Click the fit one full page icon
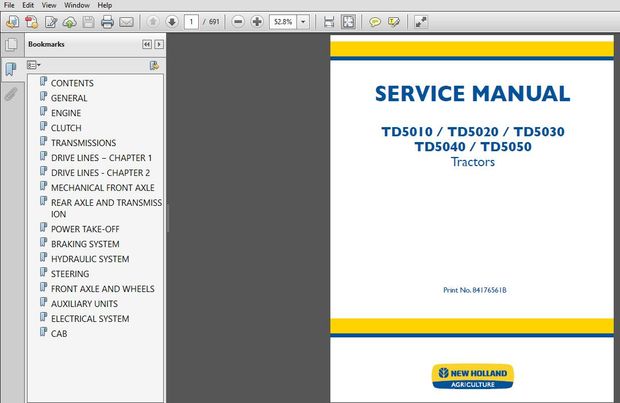 [348, 22]
